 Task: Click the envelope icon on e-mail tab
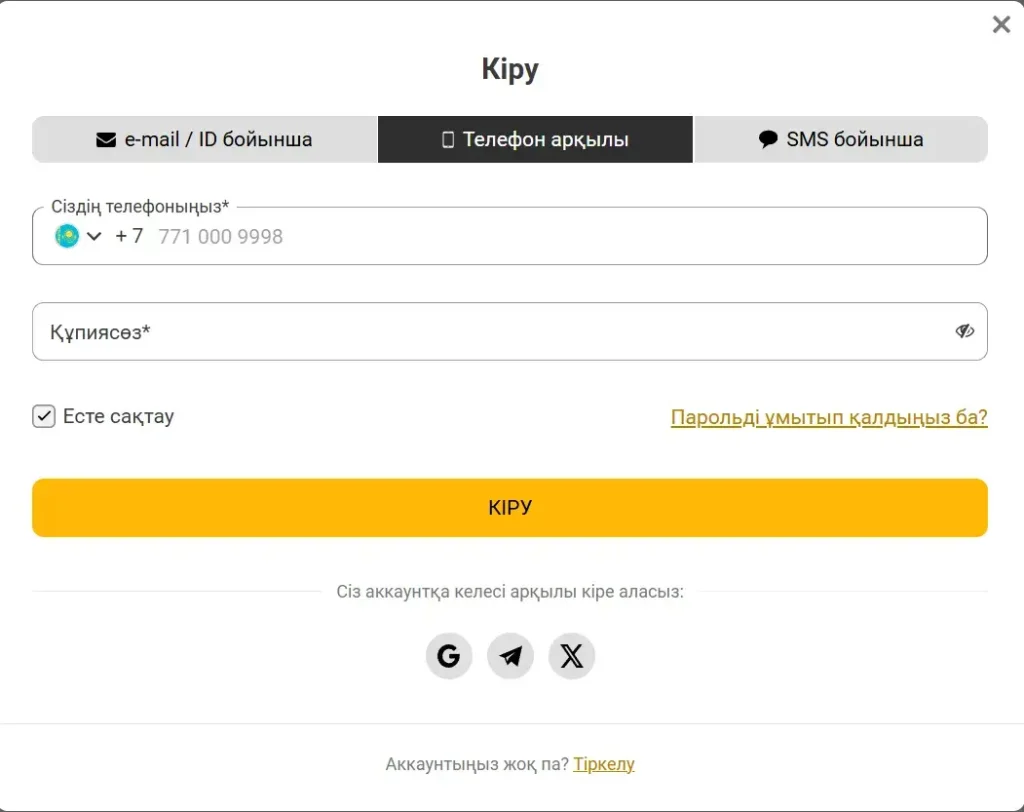[x=106, y=139]
